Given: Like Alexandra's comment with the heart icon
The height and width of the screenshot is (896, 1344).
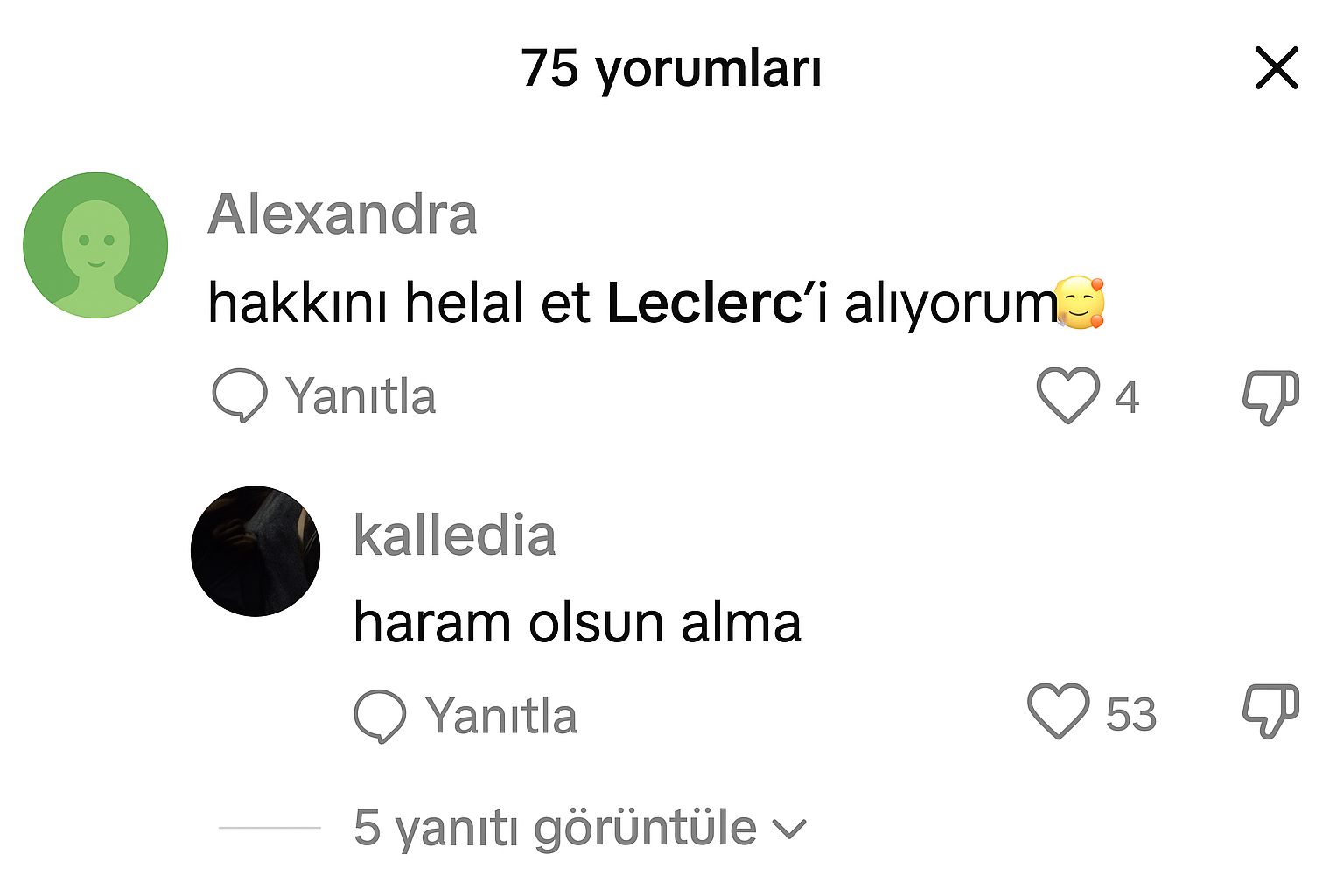Looking at the screenshot, I should point(1068,395).
